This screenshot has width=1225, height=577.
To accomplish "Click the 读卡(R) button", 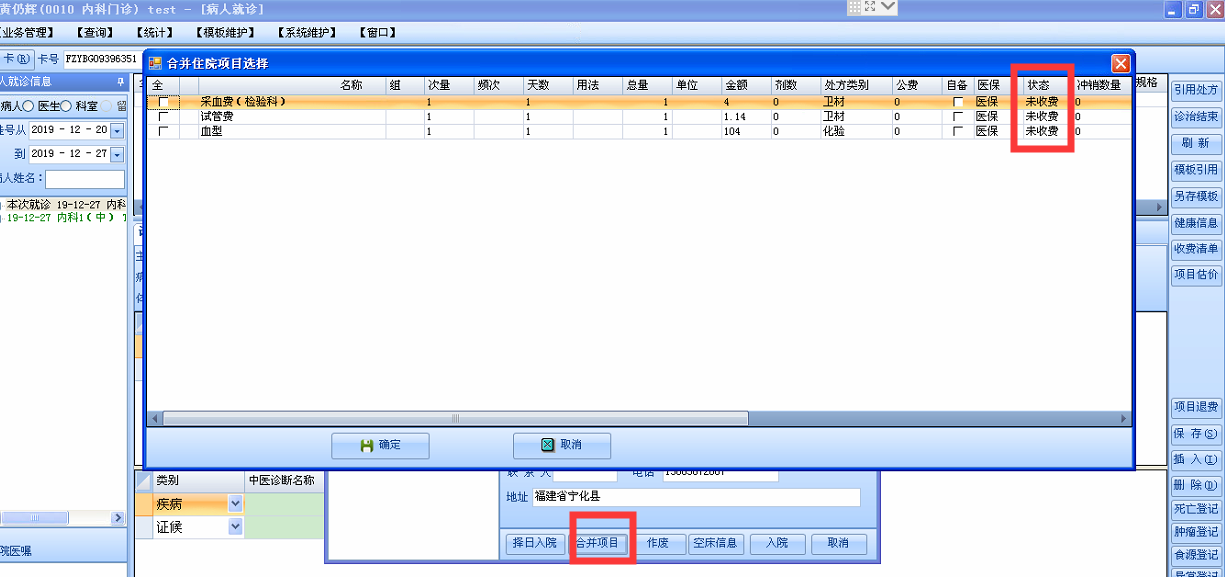I will [x=16, y=59].
